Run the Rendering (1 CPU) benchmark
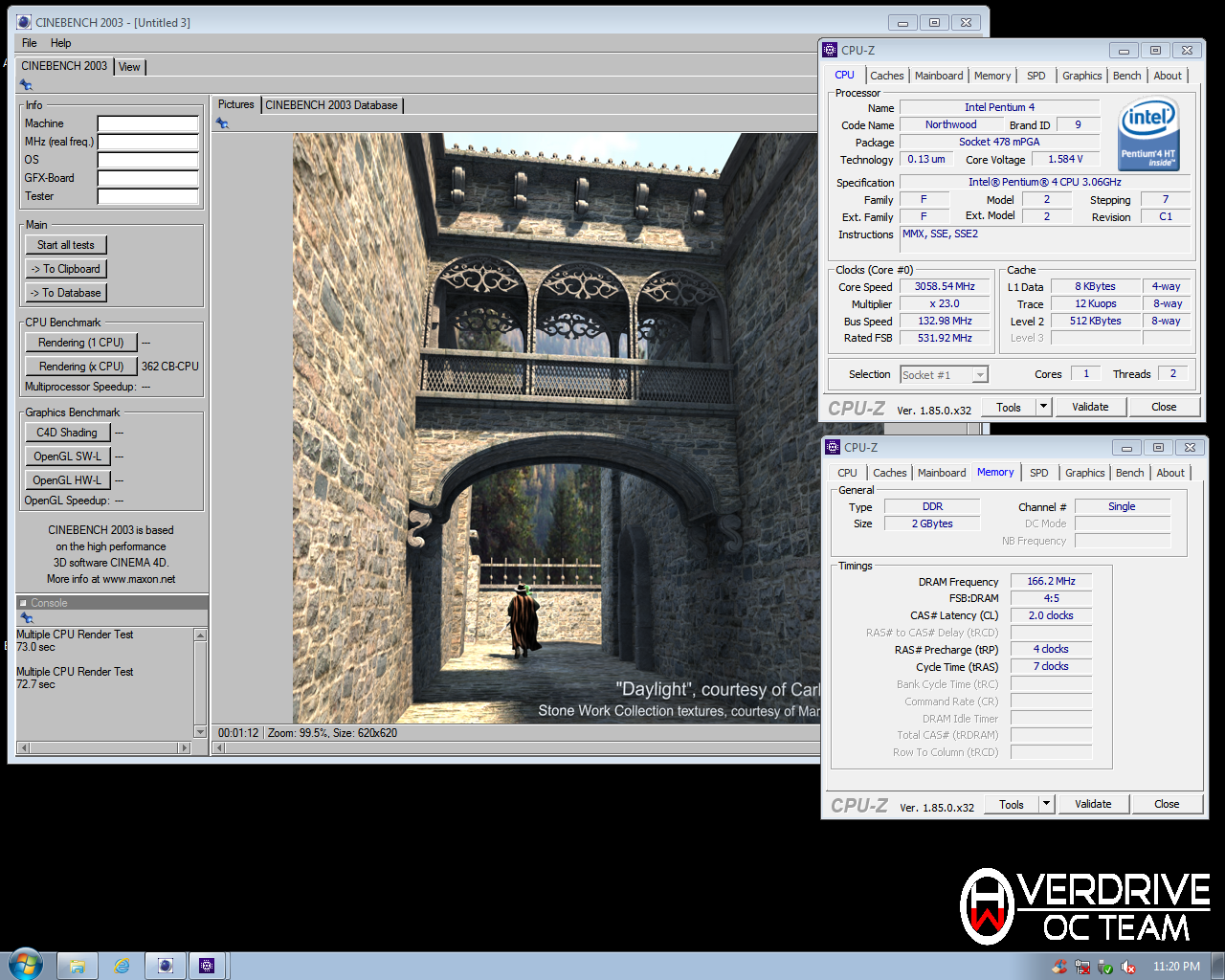 point(81,343)
